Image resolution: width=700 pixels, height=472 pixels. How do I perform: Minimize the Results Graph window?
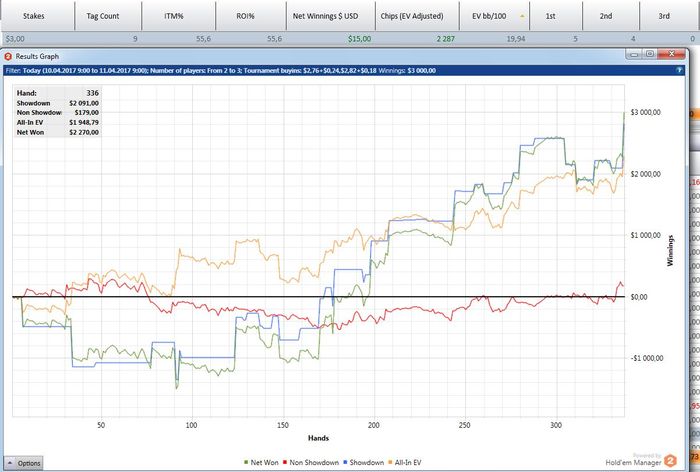[x=634, y=54]
